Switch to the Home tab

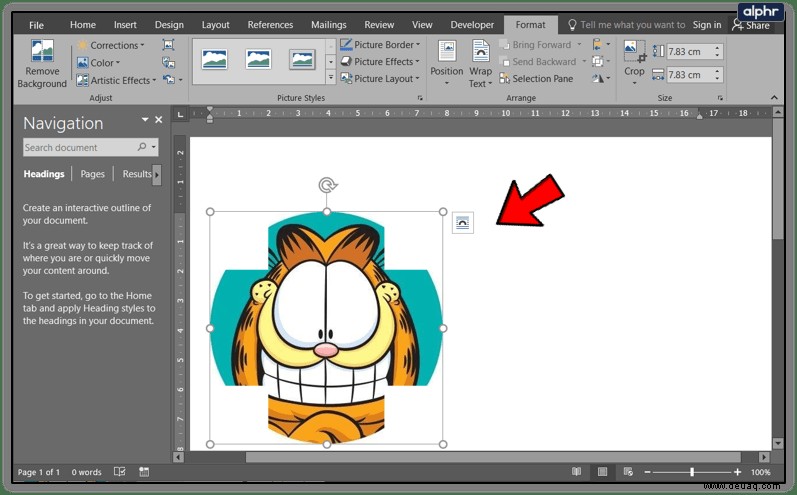(83, 25)
